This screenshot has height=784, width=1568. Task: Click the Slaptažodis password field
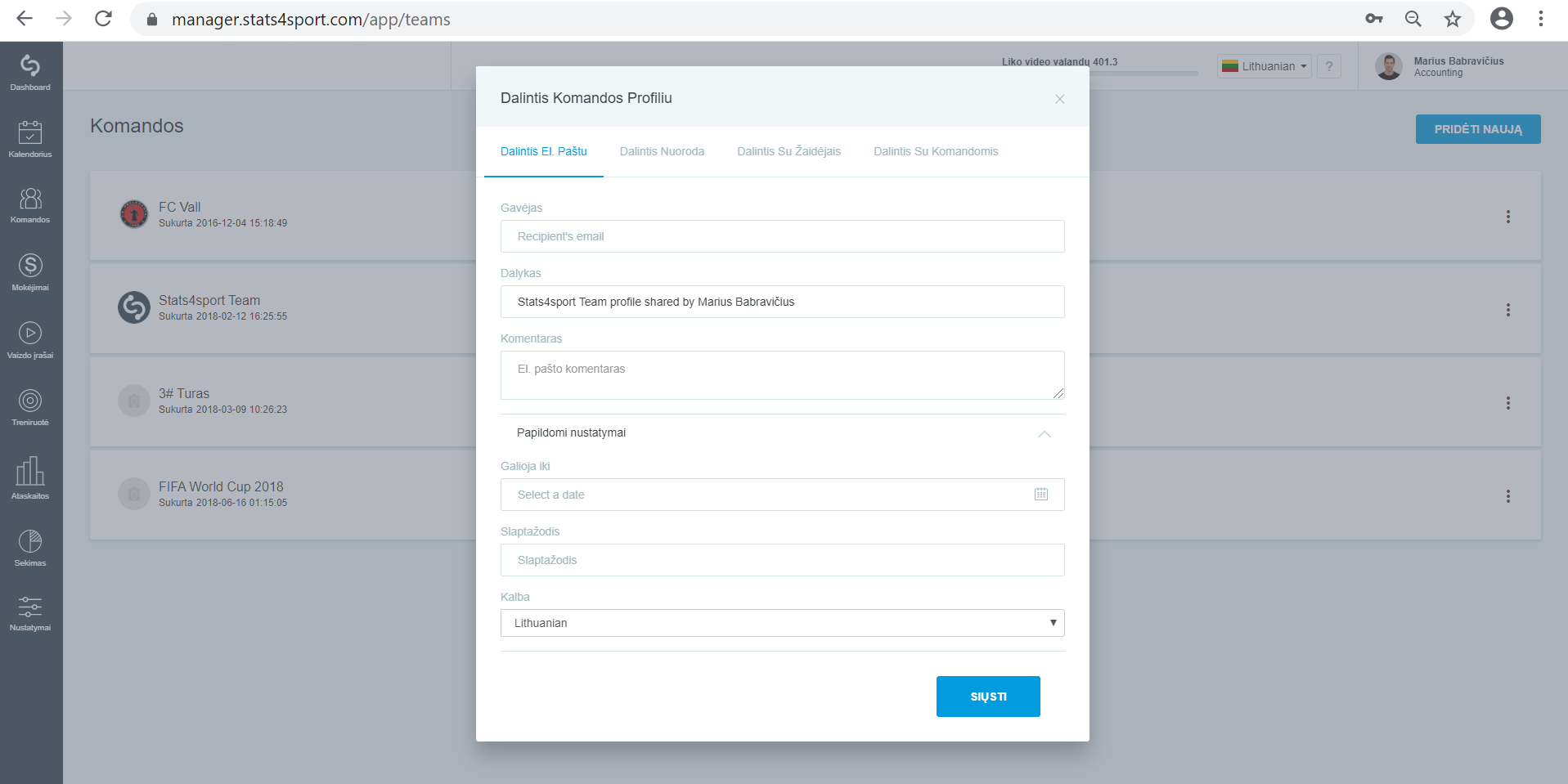tap(783, 560)
